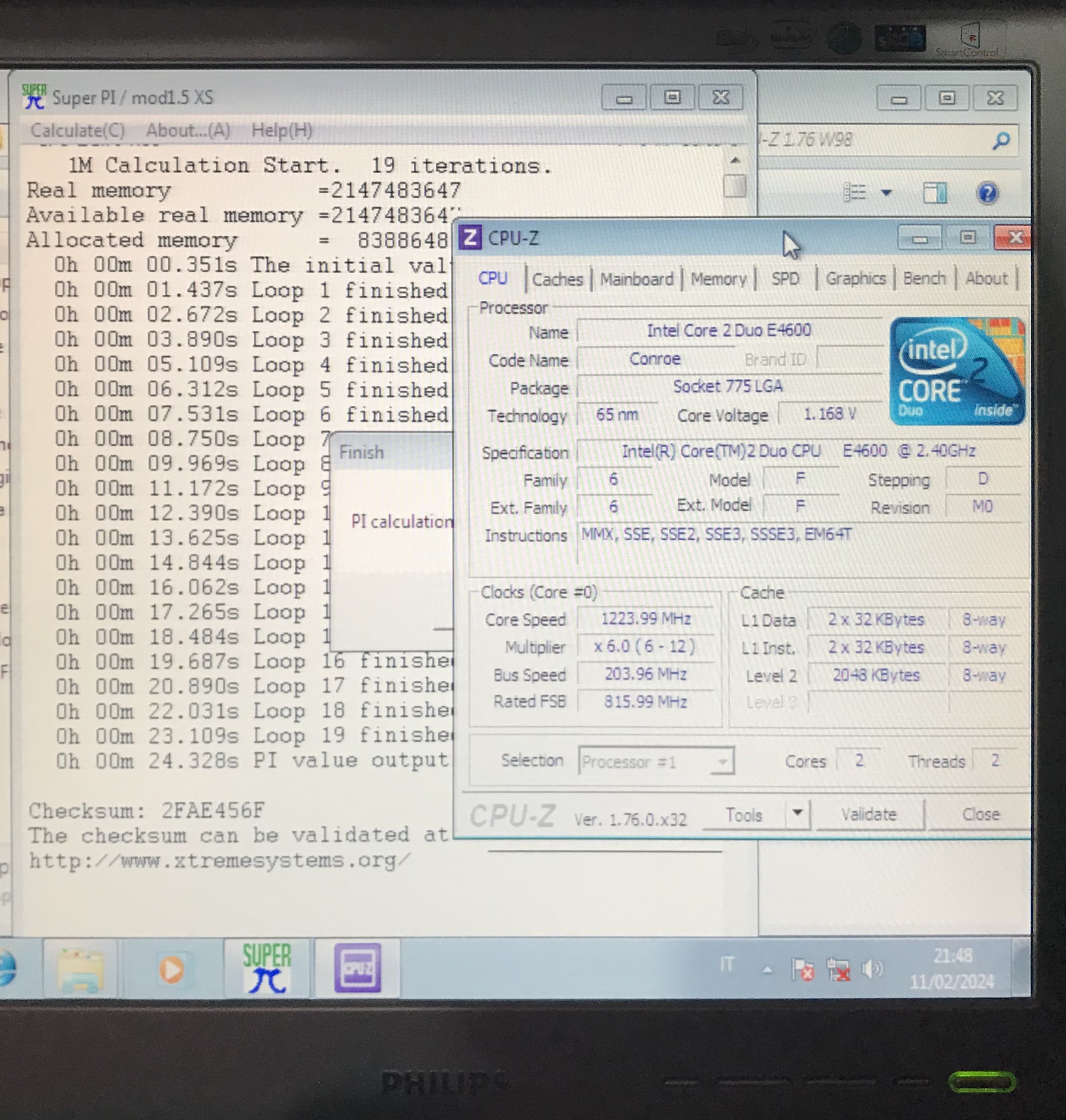This screenshot has height=1120, width=1066.
Task: Show hidden tray icons arrow
Action: (767, 969)
